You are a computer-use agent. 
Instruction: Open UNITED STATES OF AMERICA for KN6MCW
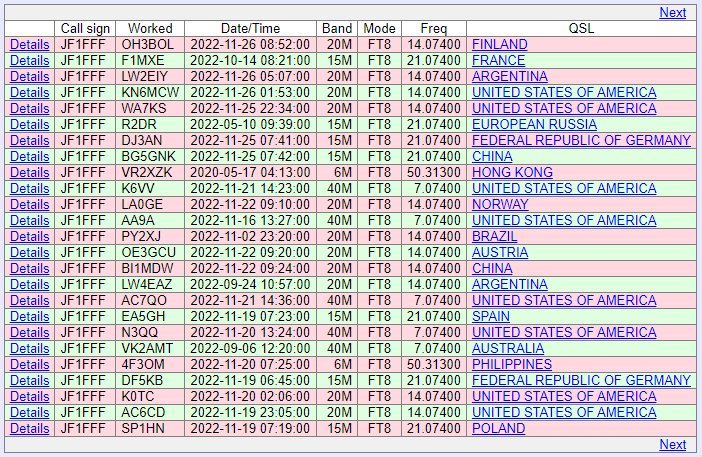point(564,92)
